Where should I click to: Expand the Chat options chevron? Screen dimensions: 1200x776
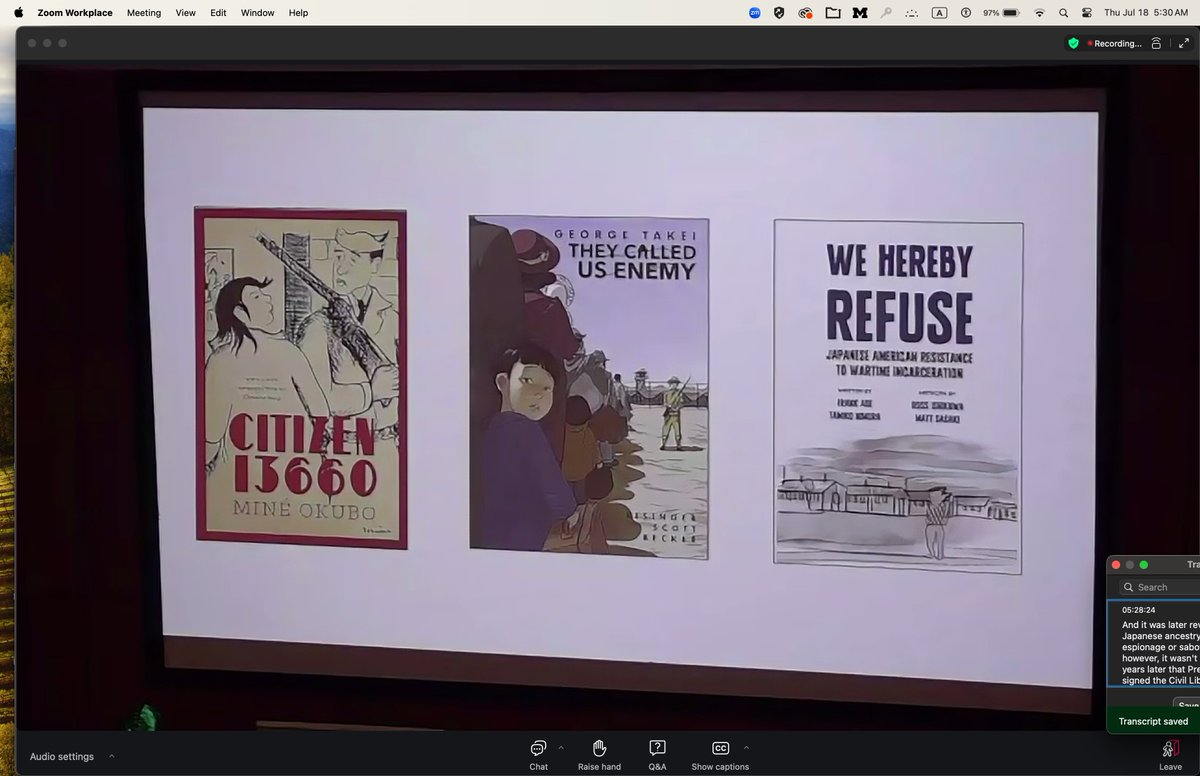pyautogui.click(x=561, y=747)
